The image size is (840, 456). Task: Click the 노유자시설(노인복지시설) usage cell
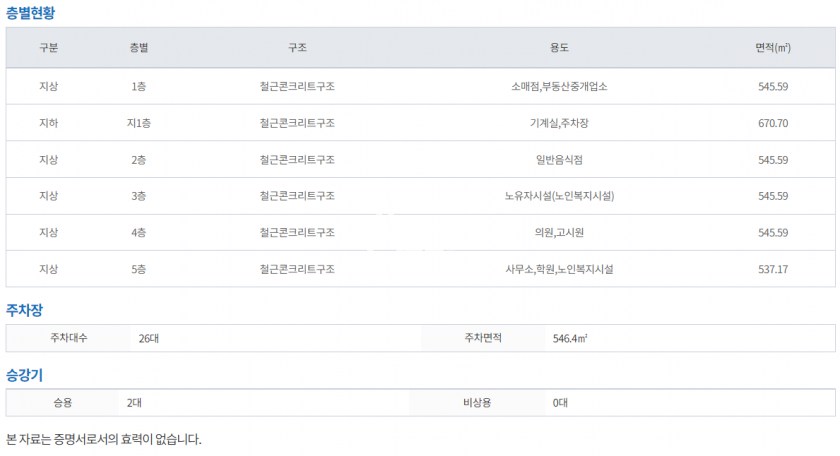pos(559,196)
